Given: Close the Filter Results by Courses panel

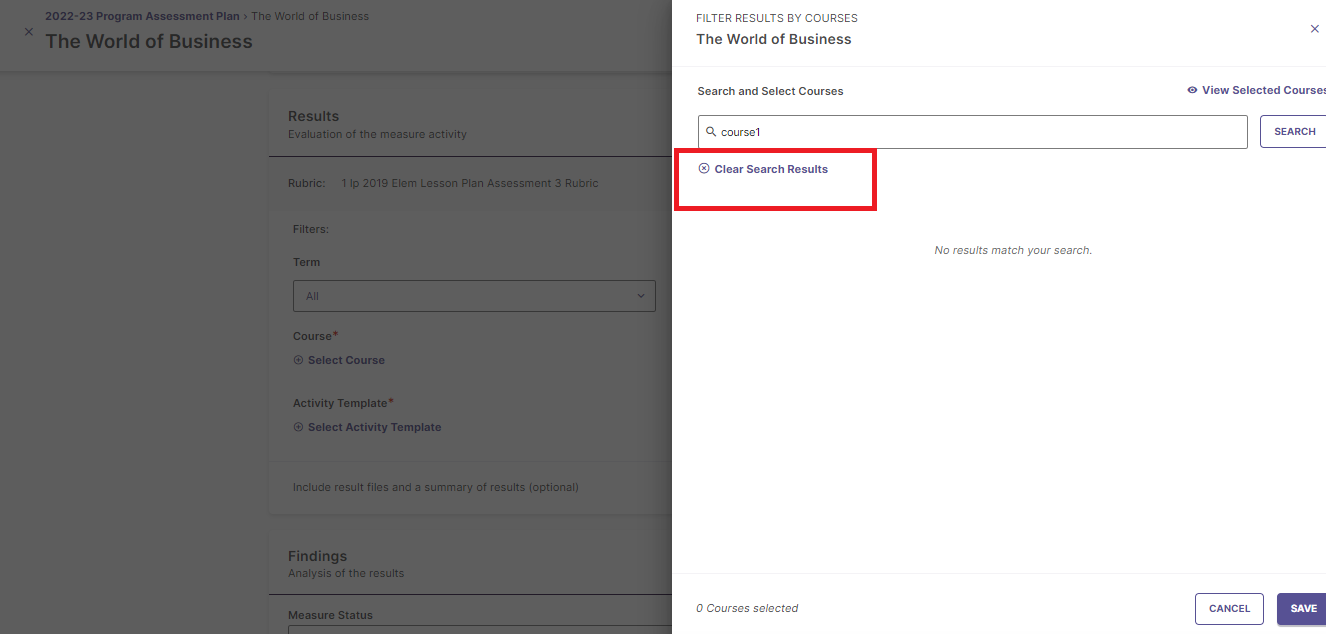Looking at the screenshot, I should pyautogui.click(x=1314, y=28).
